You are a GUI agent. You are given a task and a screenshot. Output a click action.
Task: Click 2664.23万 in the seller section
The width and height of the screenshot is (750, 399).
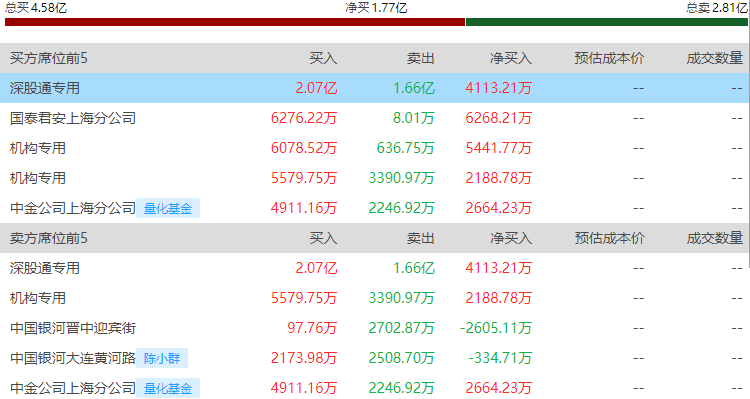(x=498, y=388)
